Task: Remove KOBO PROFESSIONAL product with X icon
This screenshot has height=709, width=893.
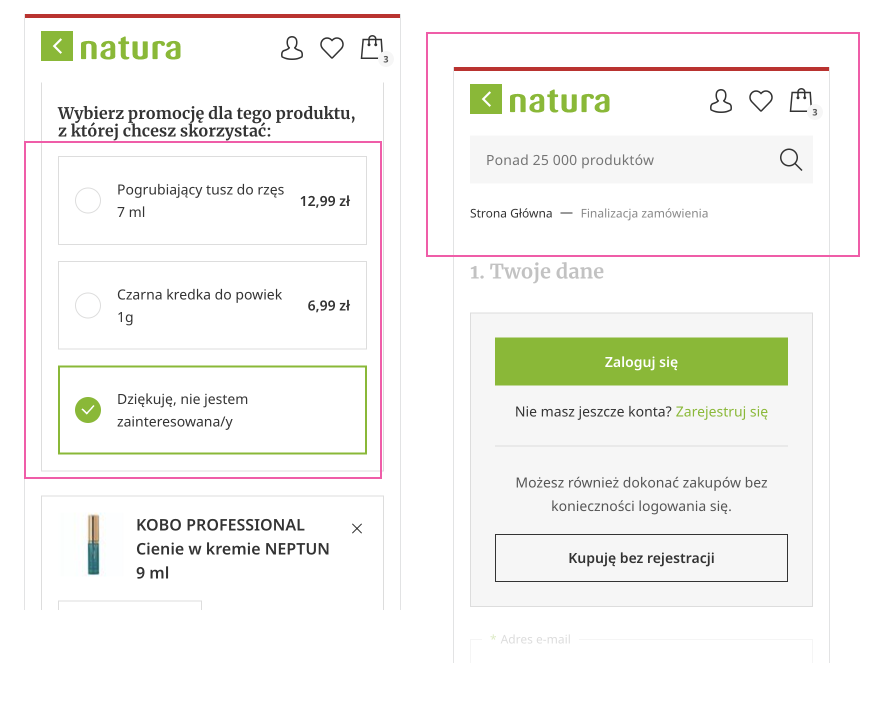Action: 357,528
